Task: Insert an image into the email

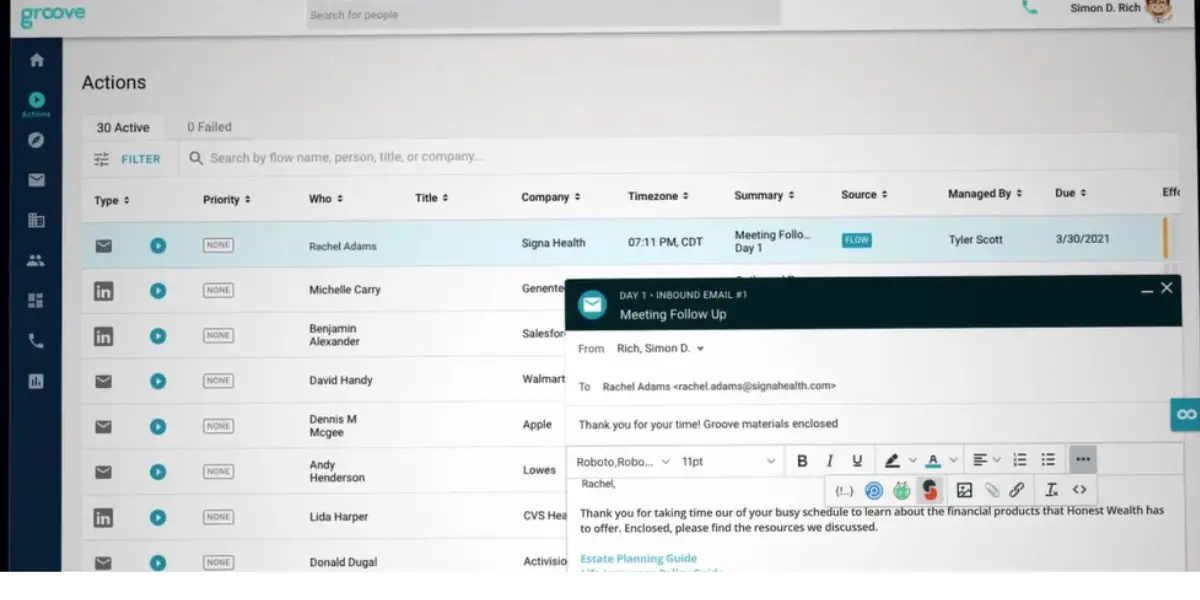Action: 964,490
